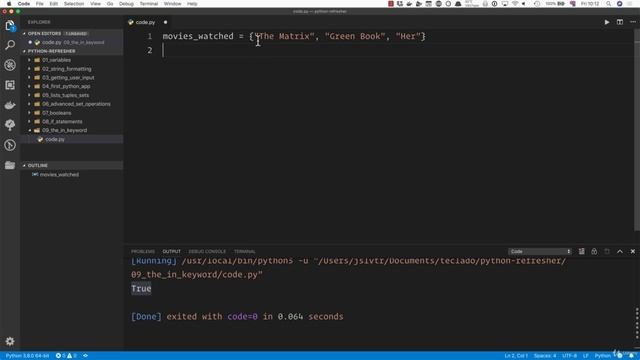Click the Python 3.8.0 interpreter status item

coord(27,356)
